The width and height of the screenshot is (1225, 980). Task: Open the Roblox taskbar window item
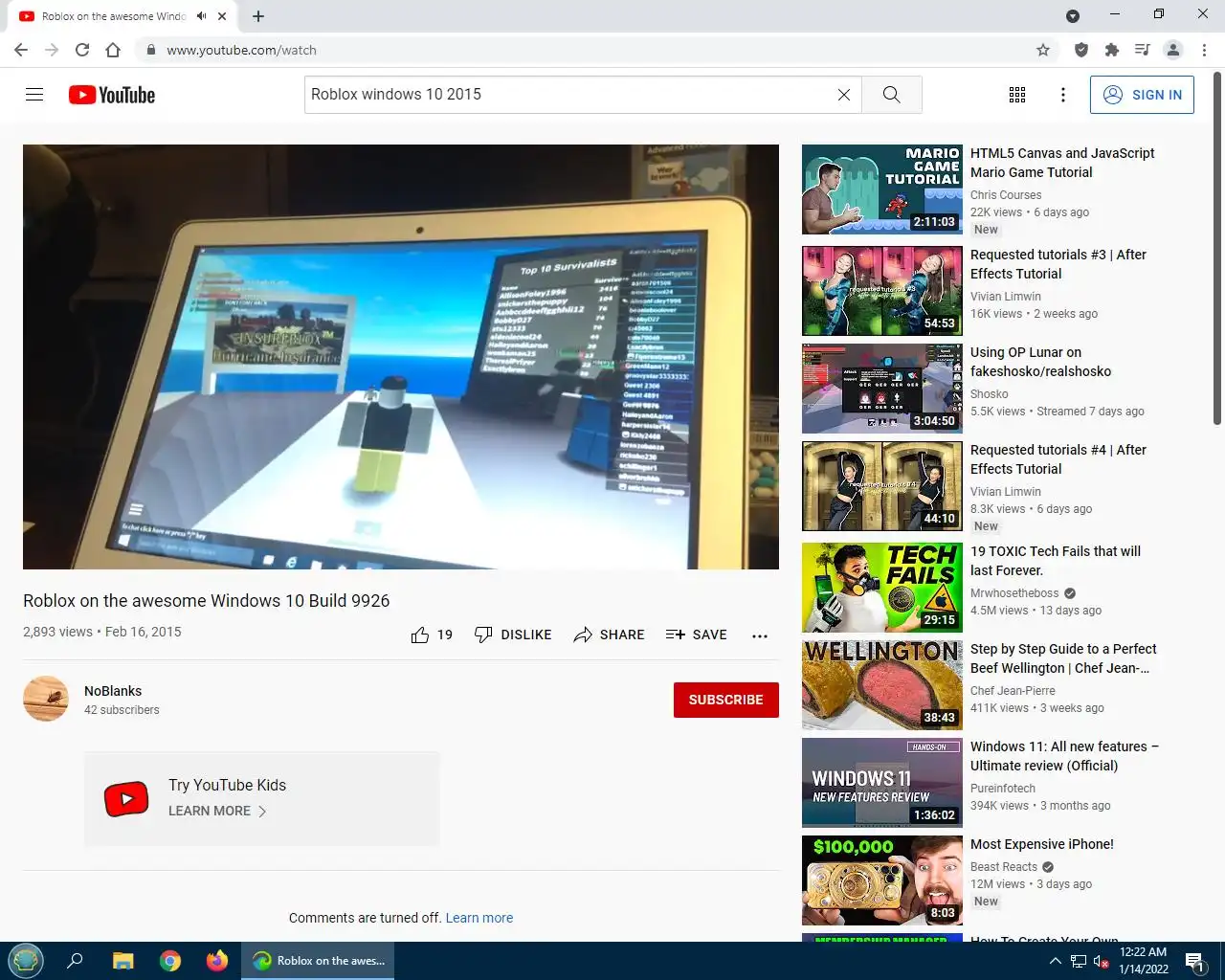pyautogui.click(x=320, y=961)
